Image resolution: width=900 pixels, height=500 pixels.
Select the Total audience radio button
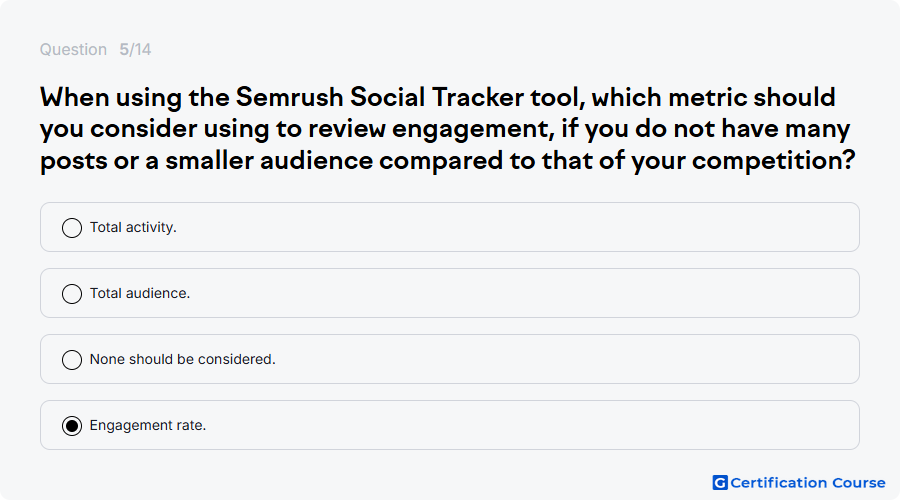tap(72, 294)
